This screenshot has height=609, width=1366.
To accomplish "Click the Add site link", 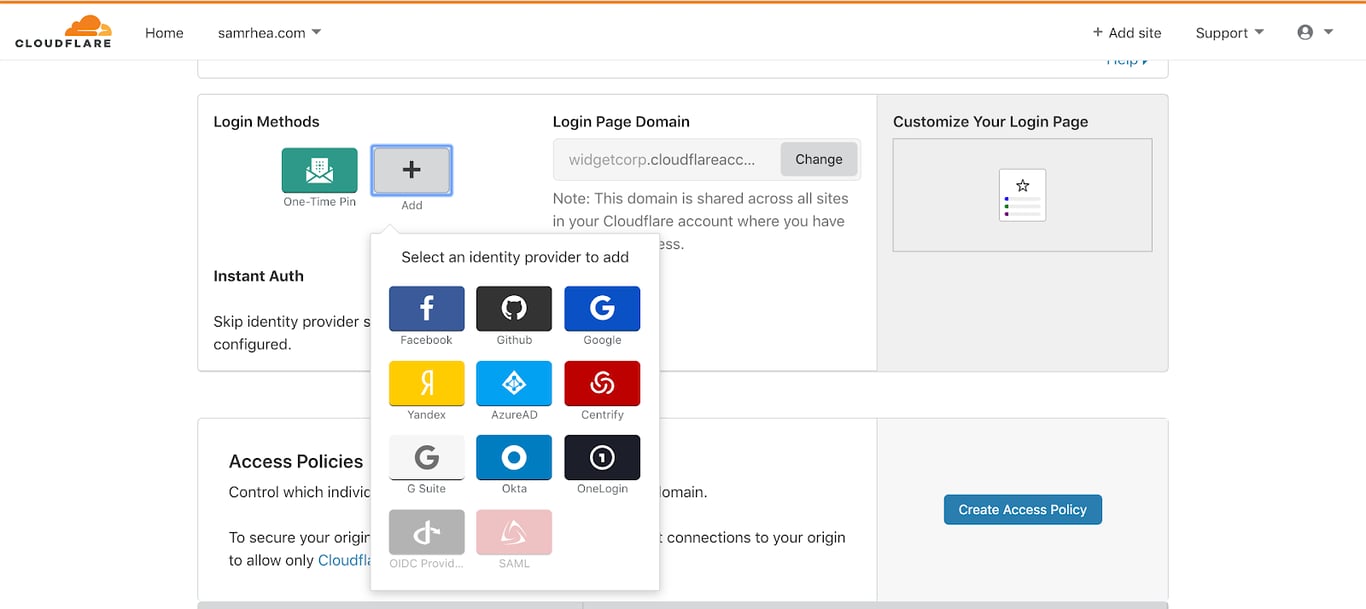I will tap(1127, 33).
